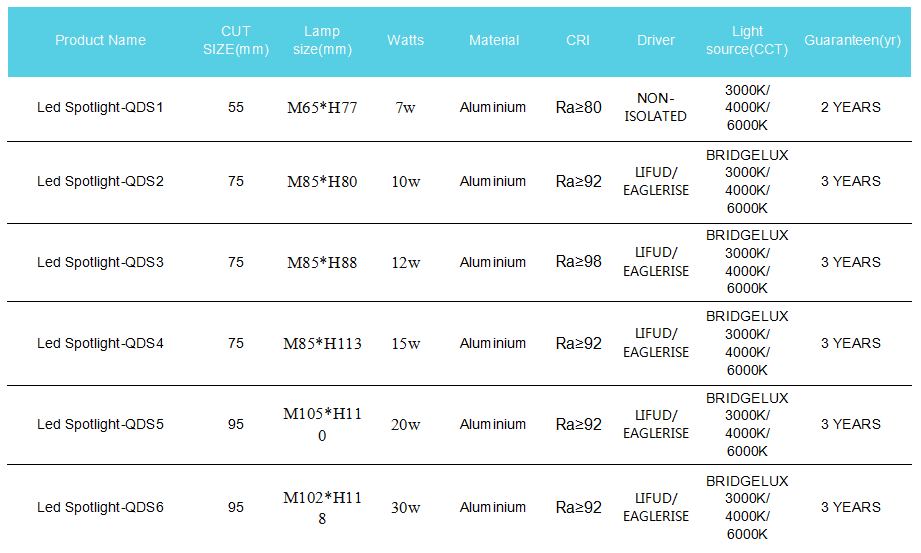Click the 2 YEARS guarantee cell
The height and width of the screenshot is (553, 921).
tap(851, 108)
